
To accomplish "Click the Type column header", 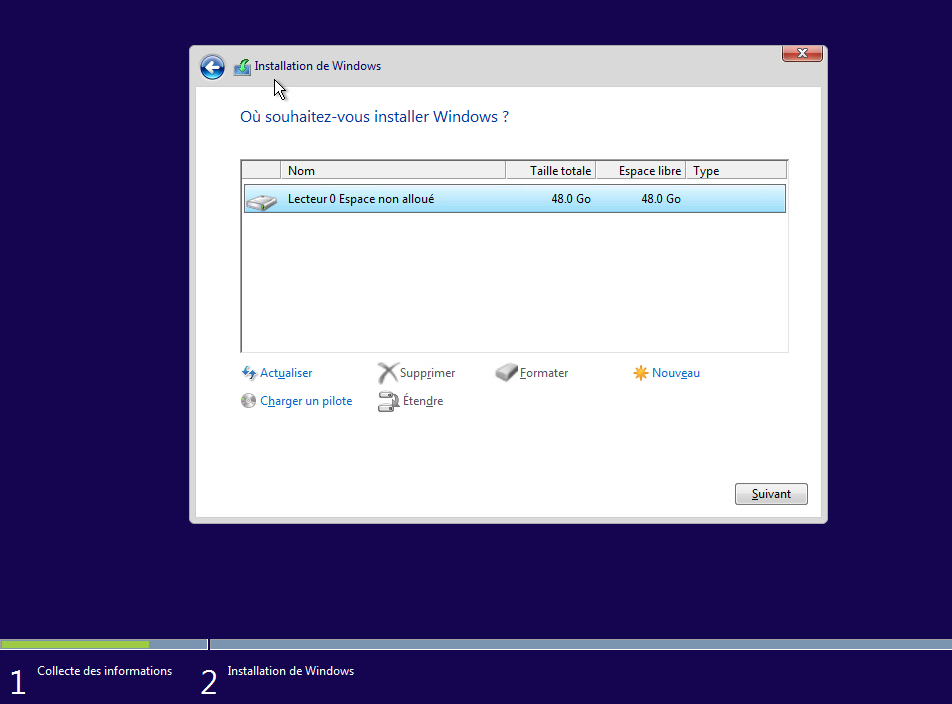I will [735, 171].
